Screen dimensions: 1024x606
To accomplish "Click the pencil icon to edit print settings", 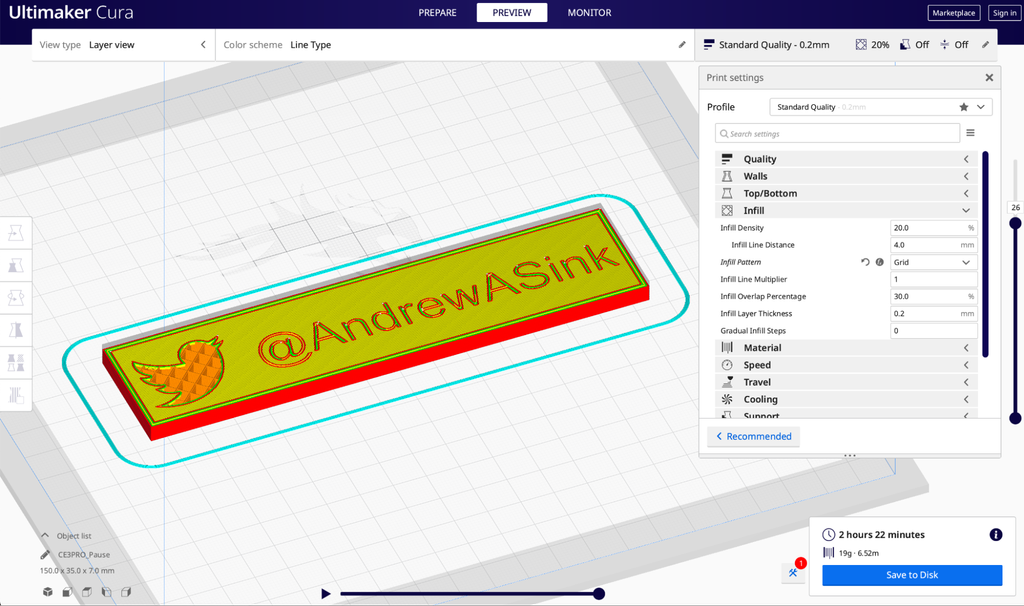I will (985, 44).
